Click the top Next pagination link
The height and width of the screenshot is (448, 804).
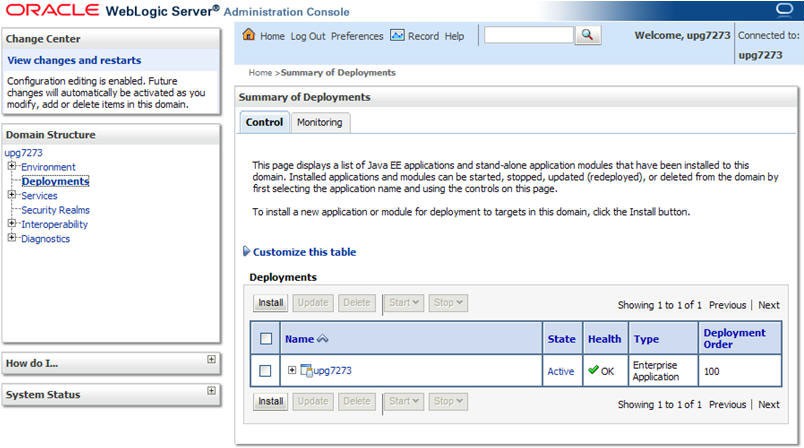[x=769, y=305]
